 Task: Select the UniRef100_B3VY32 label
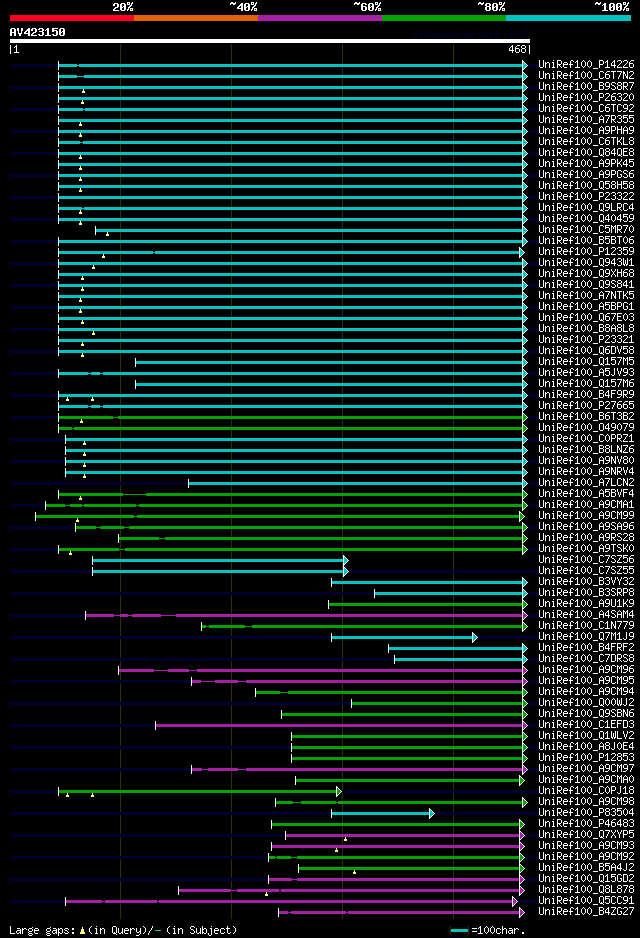[586, 581]
